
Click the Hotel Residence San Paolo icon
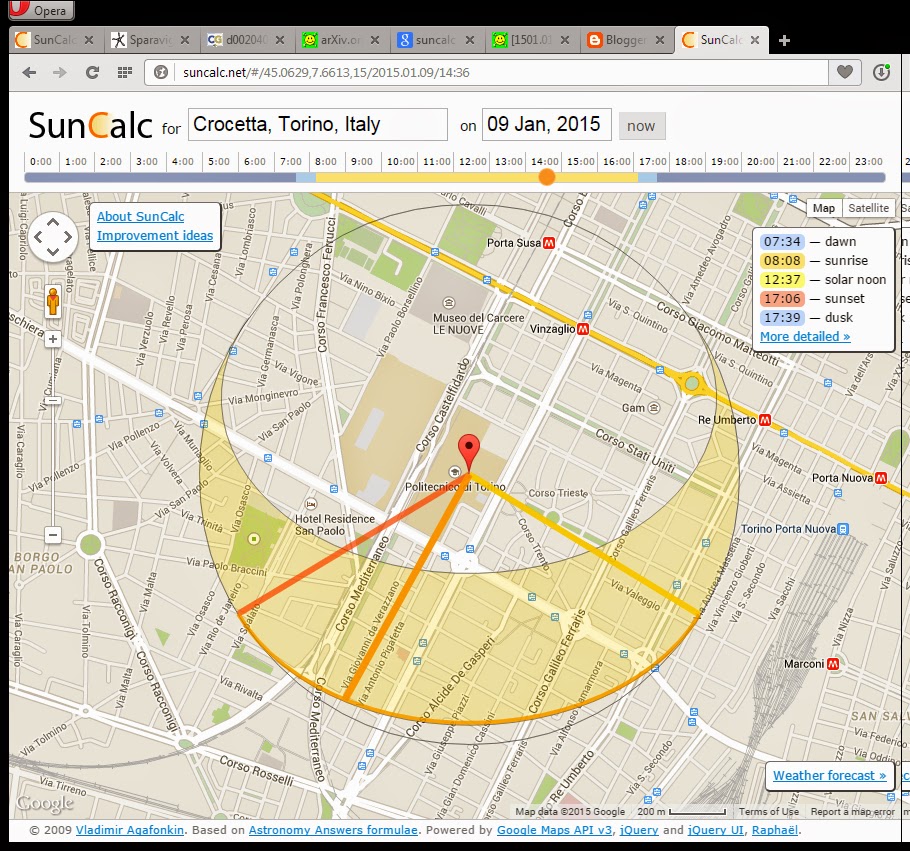click(311, 503)
